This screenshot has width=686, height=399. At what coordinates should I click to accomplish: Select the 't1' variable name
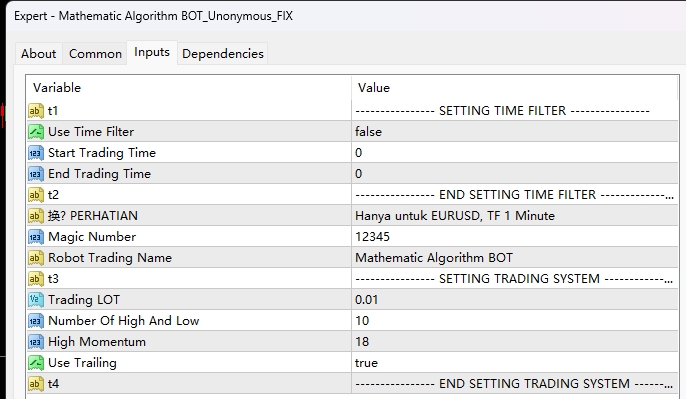(x=53, y=111)
